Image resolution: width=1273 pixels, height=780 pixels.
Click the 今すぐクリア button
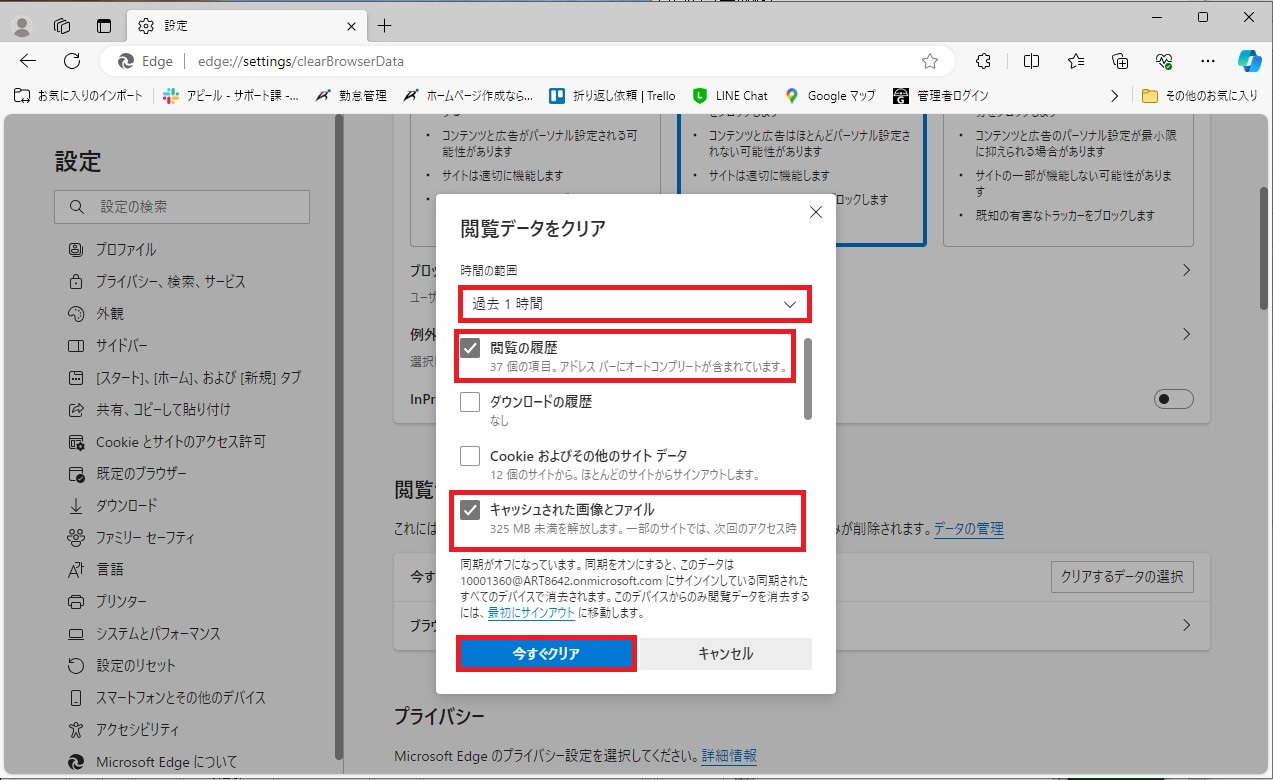546,653
